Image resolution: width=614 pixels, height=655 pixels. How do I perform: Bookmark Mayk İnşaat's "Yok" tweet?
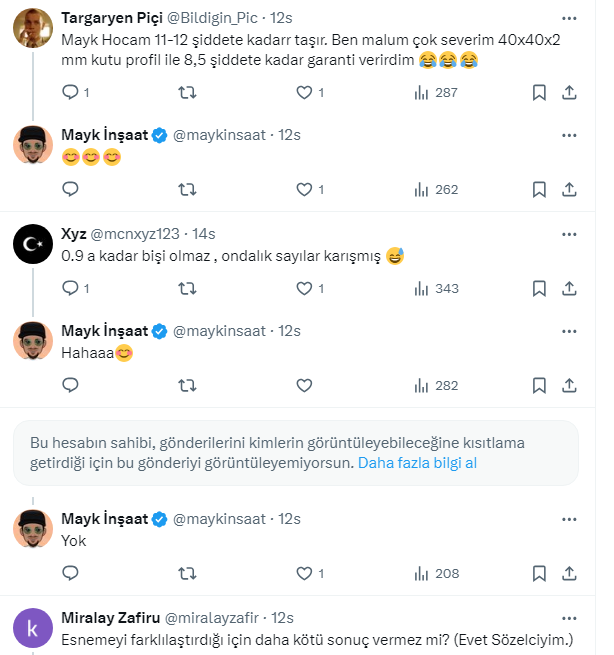point(539,573)
